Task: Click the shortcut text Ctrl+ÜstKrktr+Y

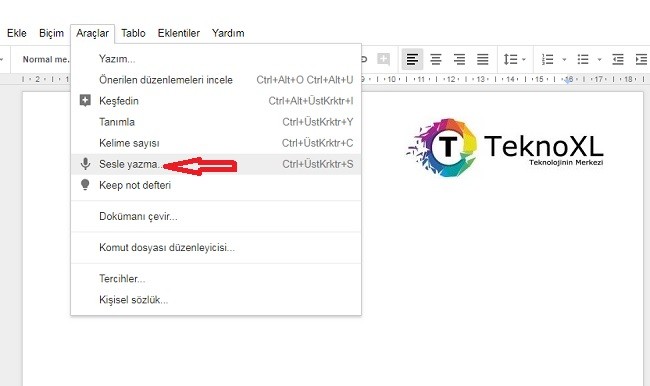Action: pos(318,122)
